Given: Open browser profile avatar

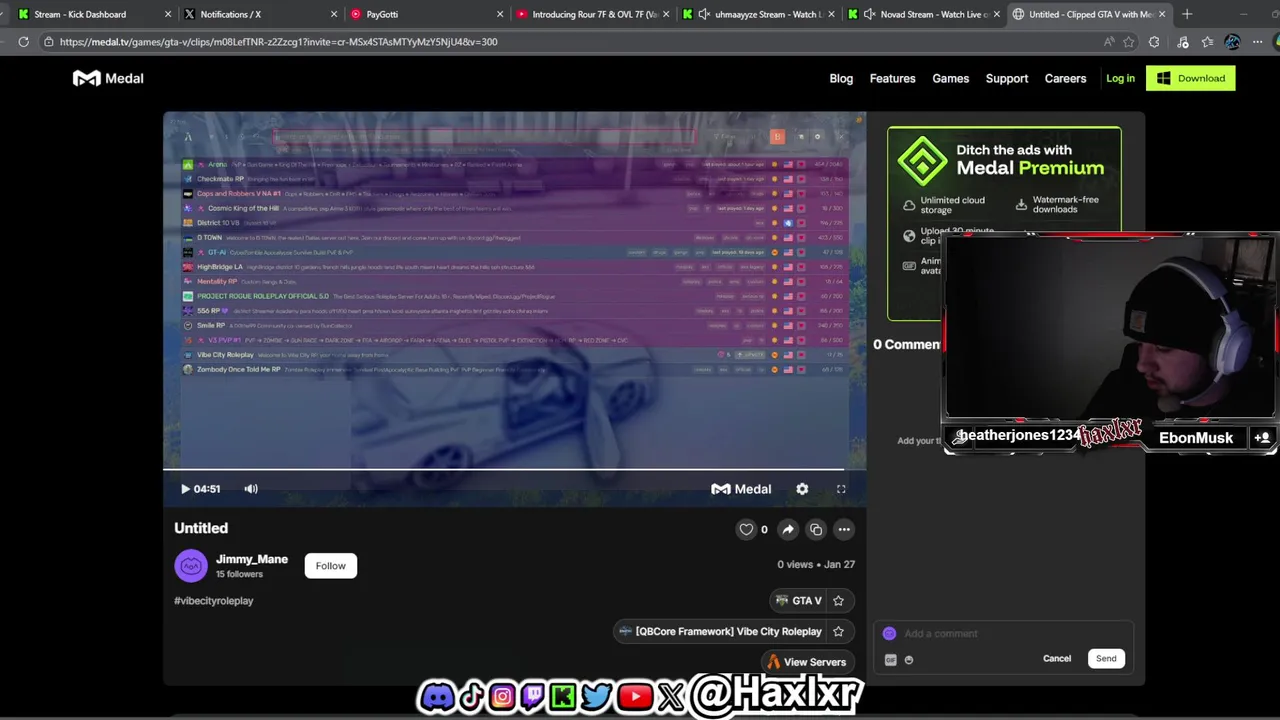Looking at the screenshot, I should click(x=1232, y=42).
